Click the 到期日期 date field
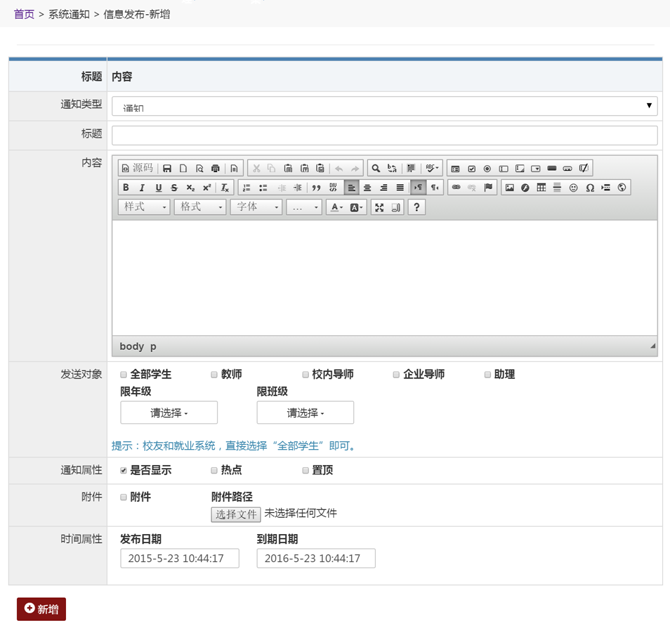Viewport: 670px width, 626px height. [x=316, y=558]
